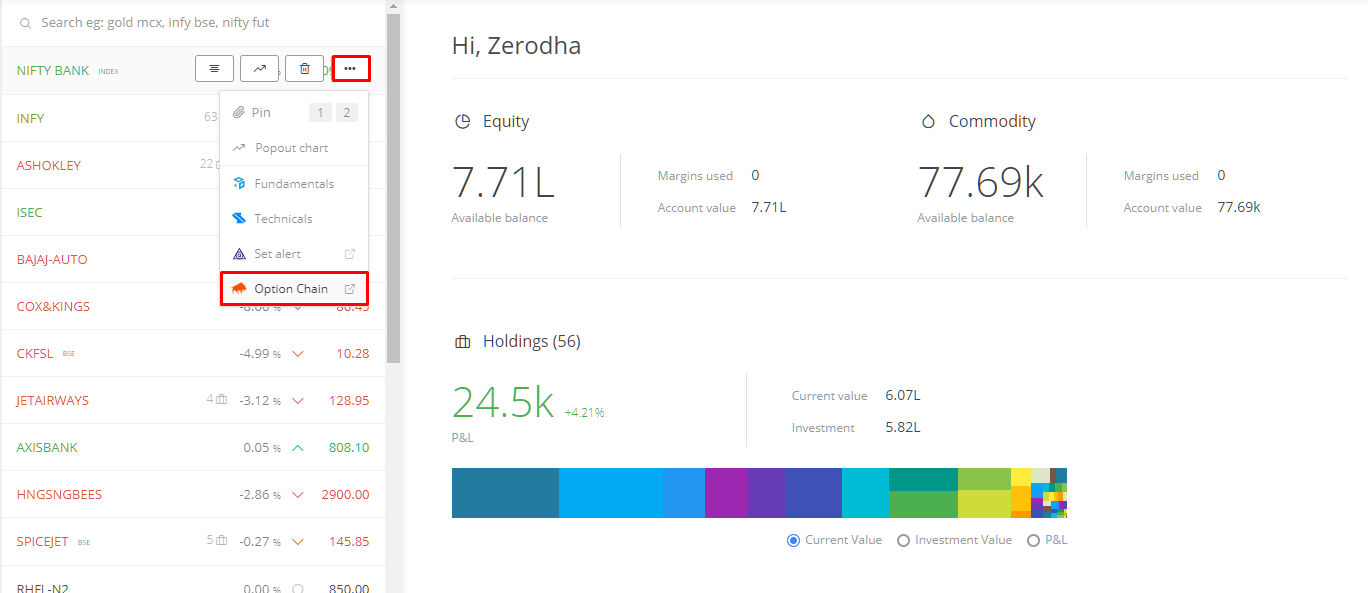Screen dimensions: 1368x593
Task: Click the 2900.00 price of HNGSNGBEES
Action: [x=345, y=494]
